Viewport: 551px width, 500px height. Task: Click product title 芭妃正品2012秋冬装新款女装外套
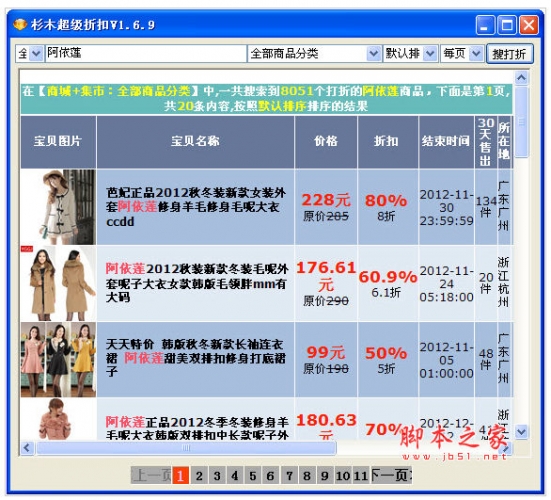(x=195, y=207)
